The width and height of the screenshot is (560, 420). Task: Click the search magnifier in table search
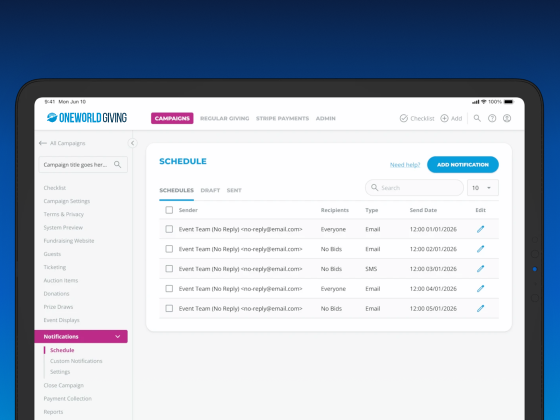point(374,188)
